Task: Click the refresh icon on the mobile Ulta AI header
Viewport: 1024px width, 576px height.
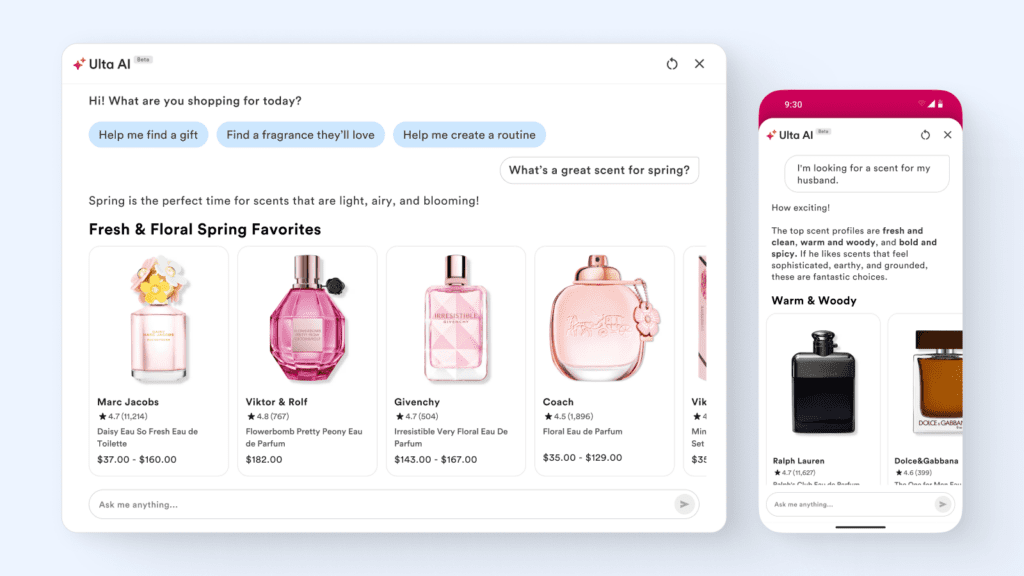Action: pyautogui.click(x=924, y=135)
